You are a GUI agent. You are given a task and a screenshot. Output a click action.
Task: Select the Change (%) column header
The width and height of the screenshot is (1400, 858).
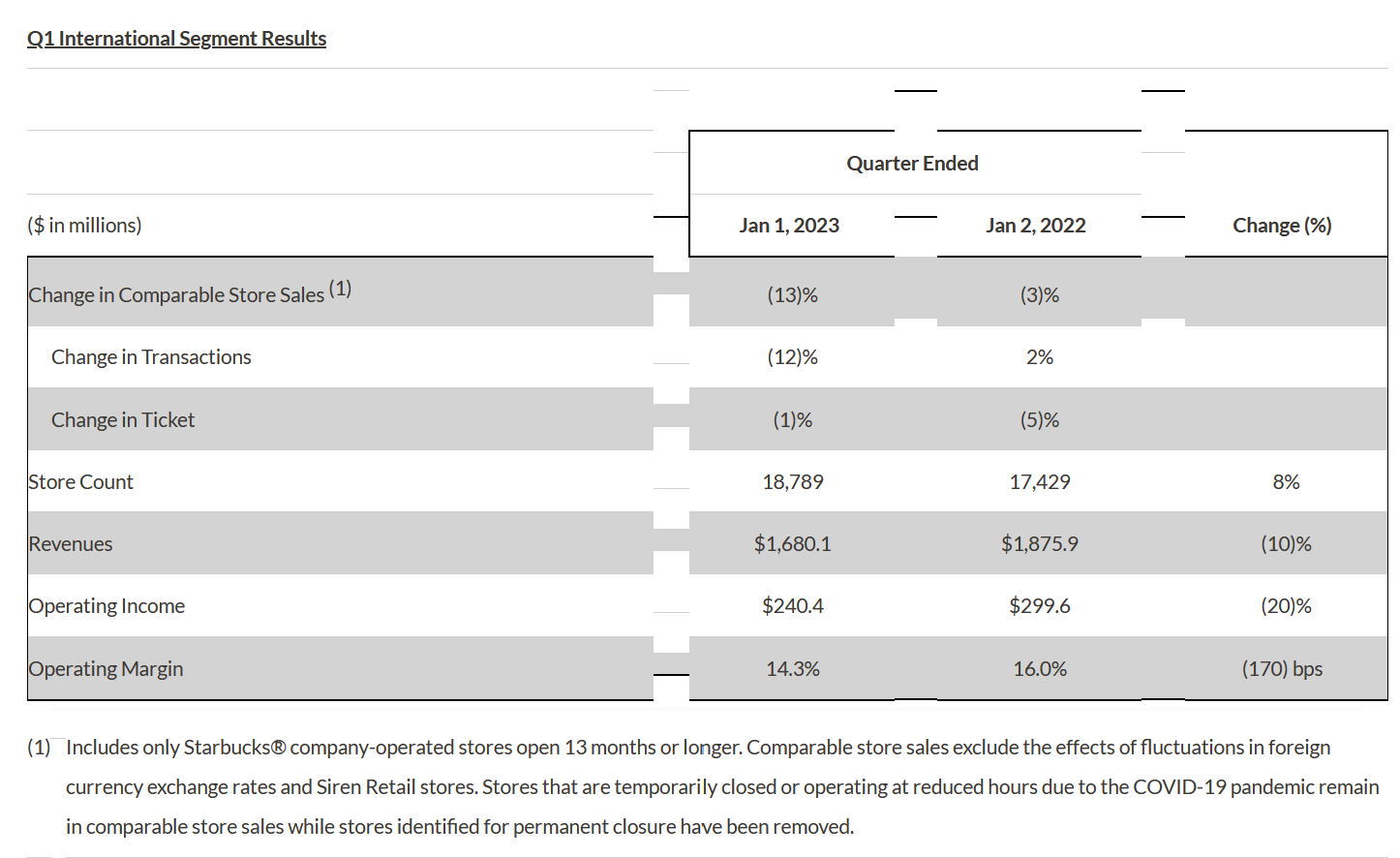tap(1282, 226)
